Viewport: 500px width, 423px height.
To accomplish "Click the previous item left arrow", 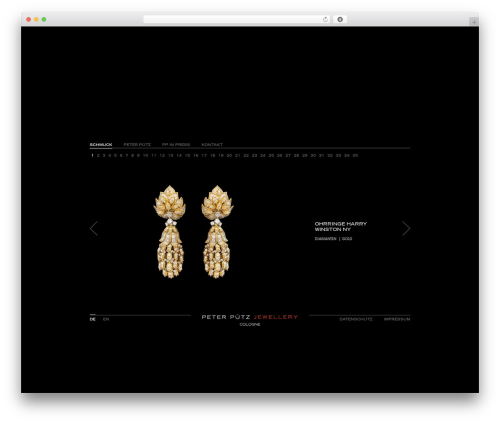I will (x=94, y=228).
